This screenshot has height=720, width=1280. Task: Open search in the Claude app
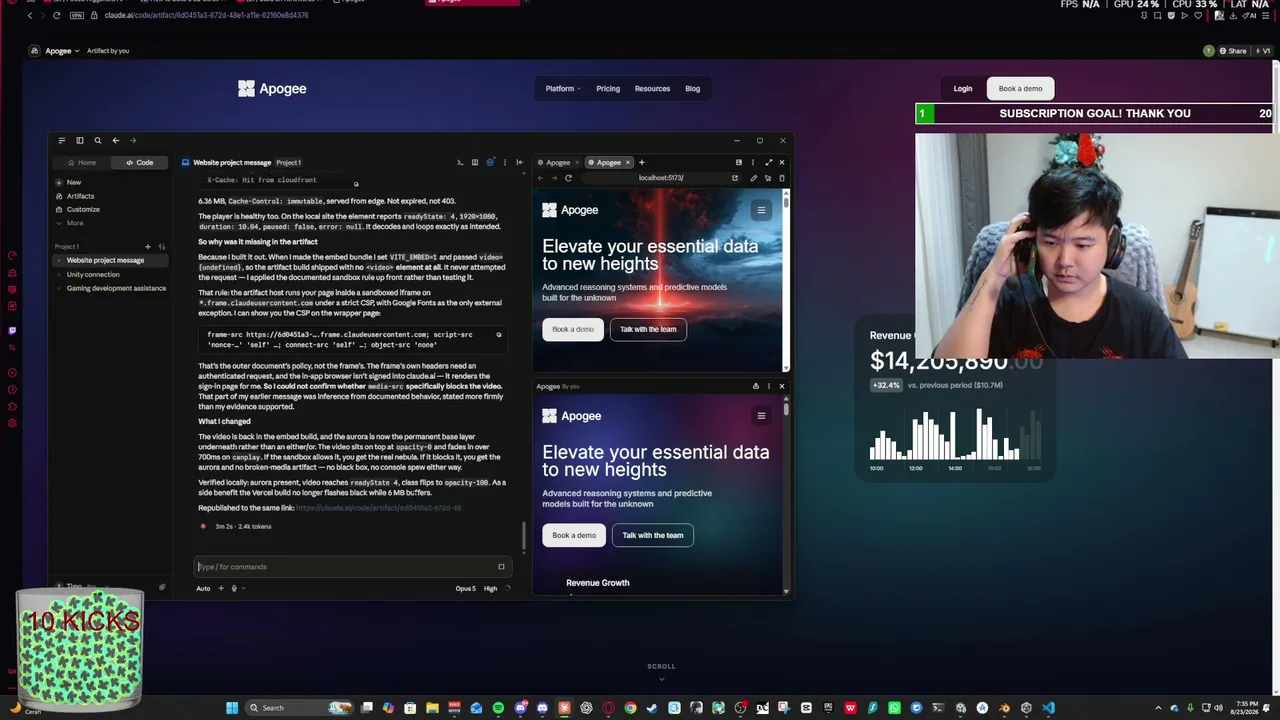pyautogui.click(x=97, y=140)
